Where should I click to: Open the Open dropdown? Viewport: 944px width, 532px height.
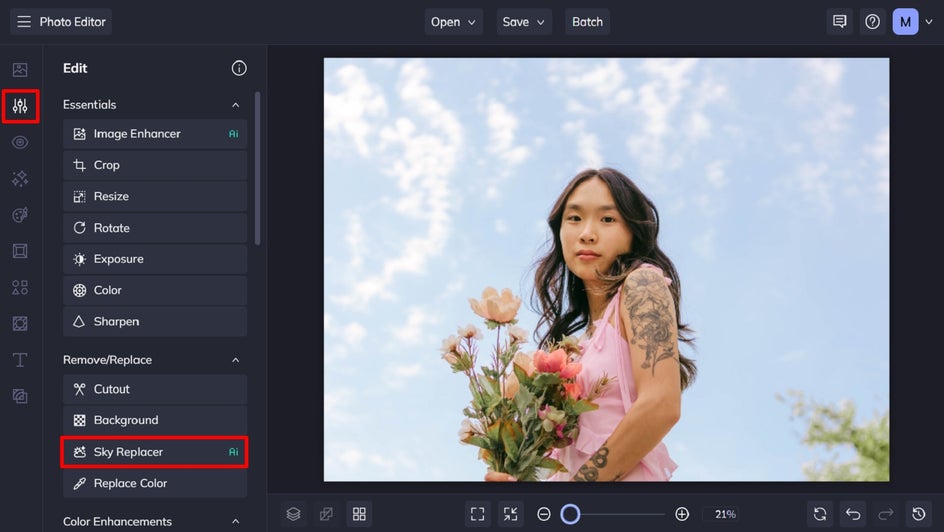pyautogui.click(x=453, y=22)
